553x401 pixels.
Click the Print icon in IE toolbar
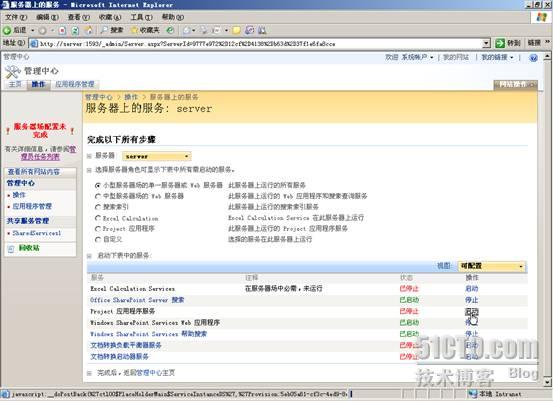(x=204, y=31)
